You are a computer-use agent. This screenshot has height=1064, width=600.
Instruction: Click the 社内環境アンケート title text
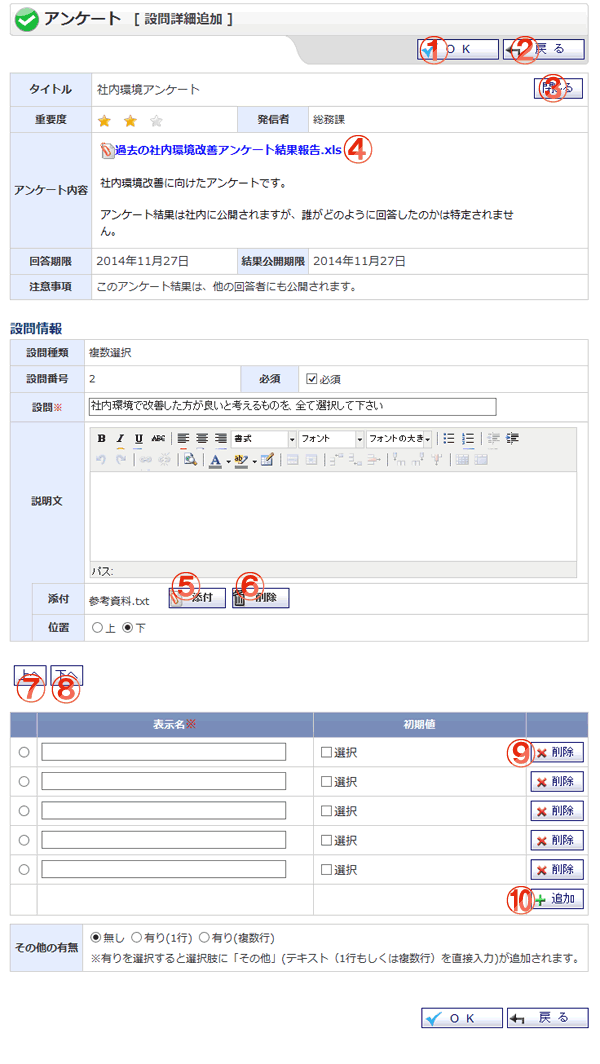coord(148,89)
